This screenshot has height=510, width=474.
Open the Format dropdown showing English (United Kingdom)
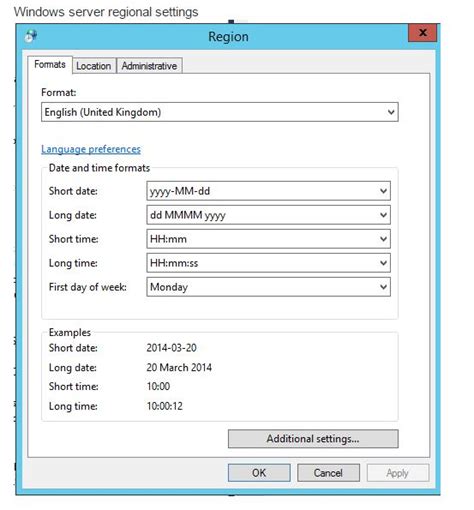(220, 112)
